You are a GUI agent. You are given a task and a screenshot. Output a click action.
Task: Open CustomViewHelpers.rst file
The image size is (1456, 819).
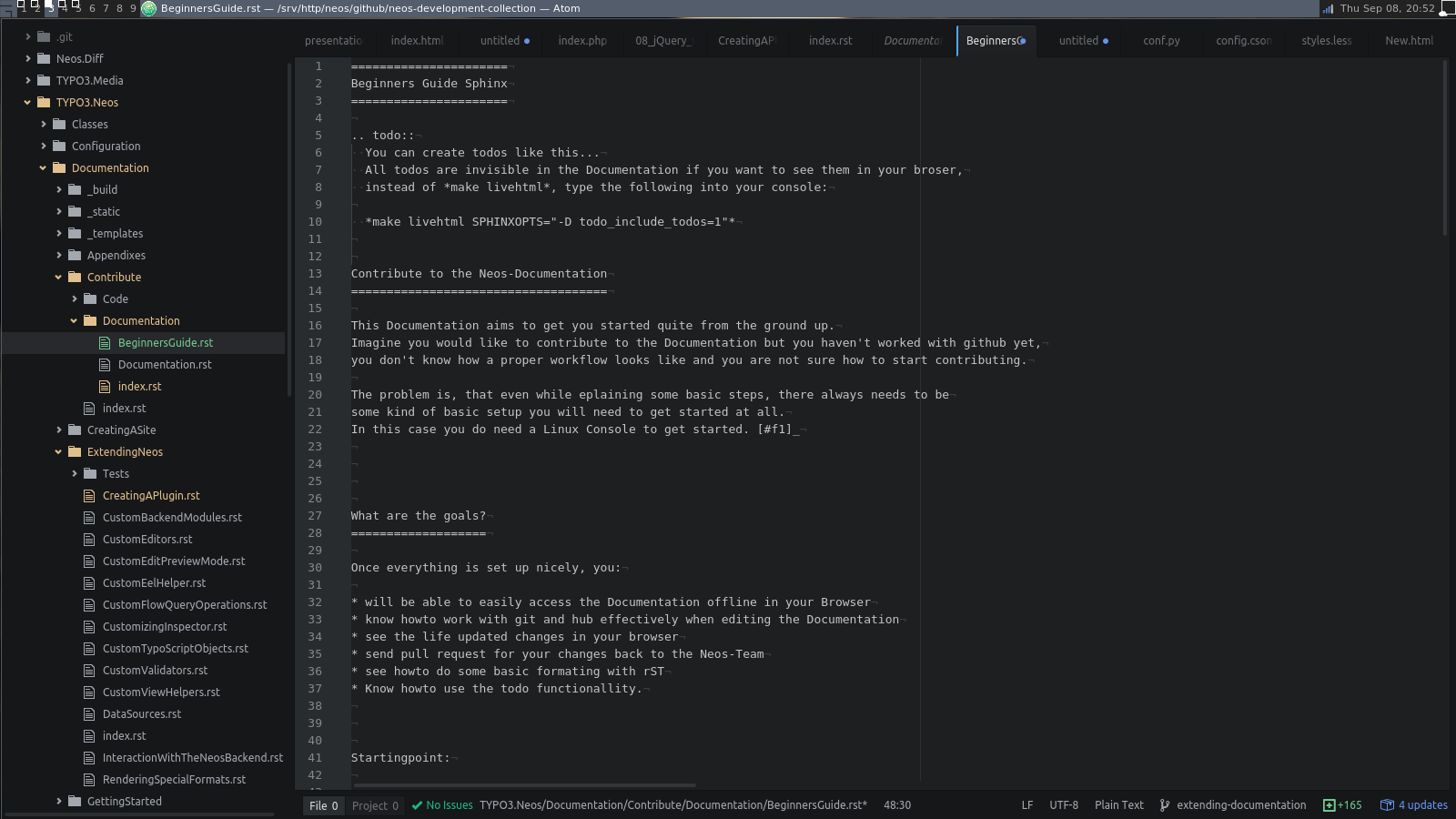[x=161, y=692]
